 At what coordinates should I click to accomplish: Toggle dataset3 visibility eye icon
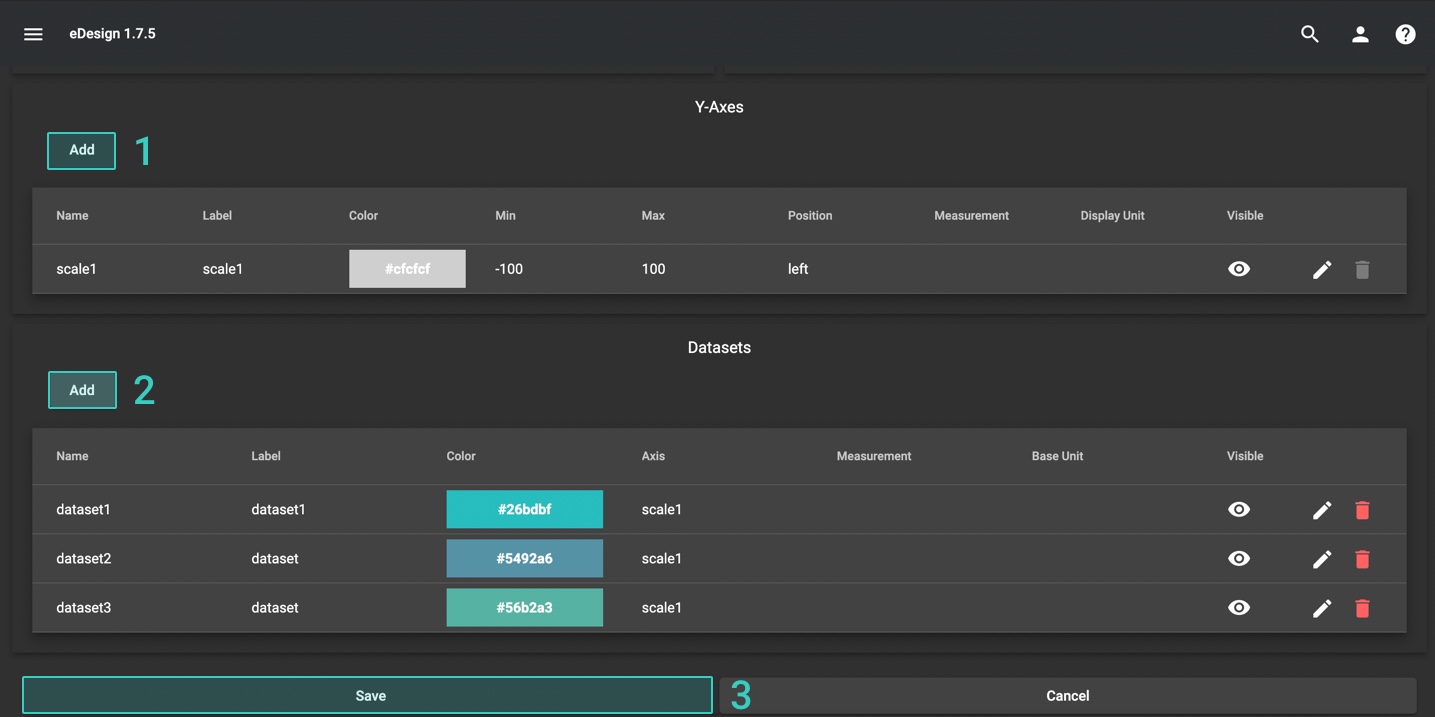[1238, 607]
